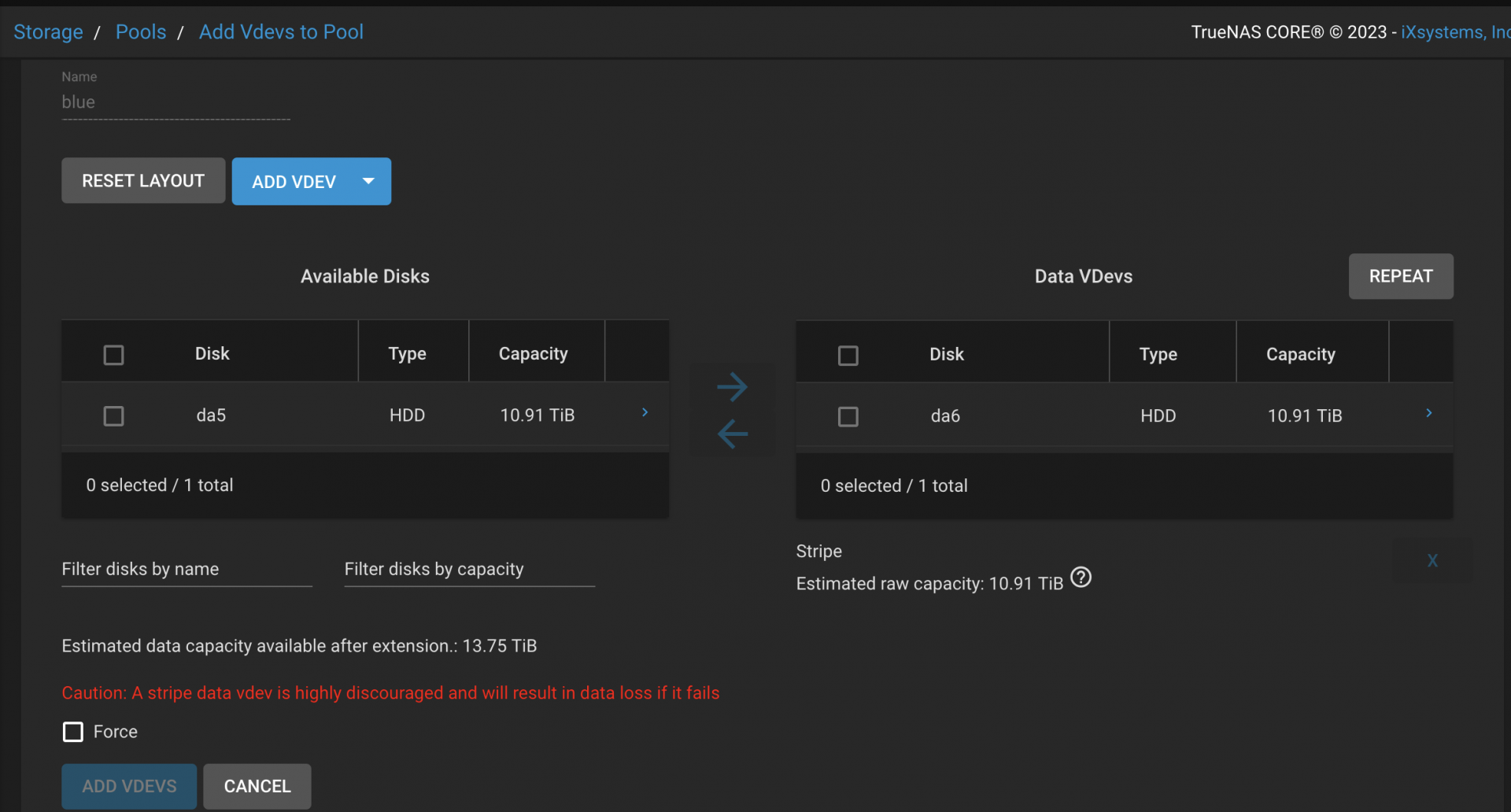Cancel adding vdevs

point(257,786)
